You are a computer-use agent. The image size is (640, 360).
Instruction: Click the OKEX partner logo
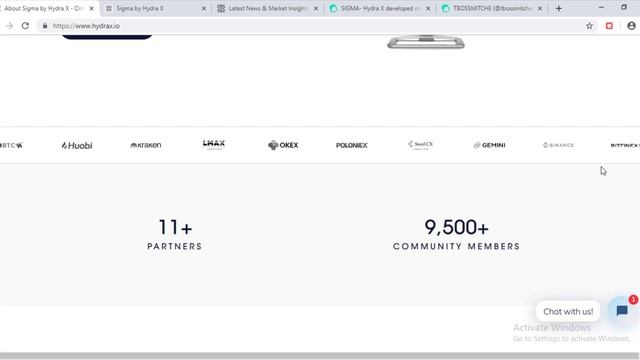pos(283,145)
